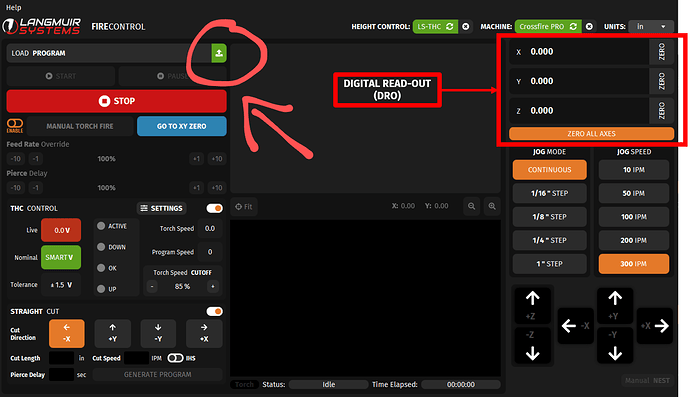The width and height of the screenshot is (690, 397).
Task: Click the Straight Cut Pierce Delay field
Action: [61, 375]
